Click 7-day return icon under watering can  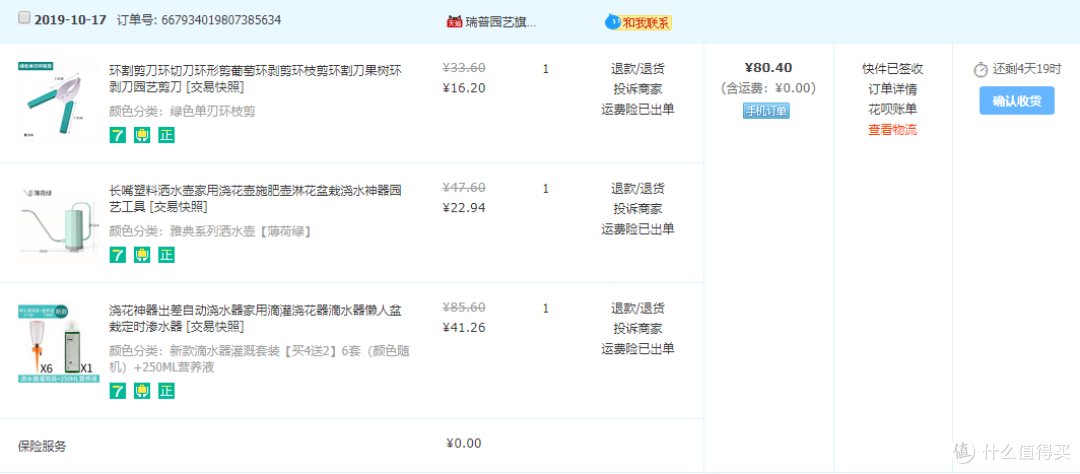point(118,255)
